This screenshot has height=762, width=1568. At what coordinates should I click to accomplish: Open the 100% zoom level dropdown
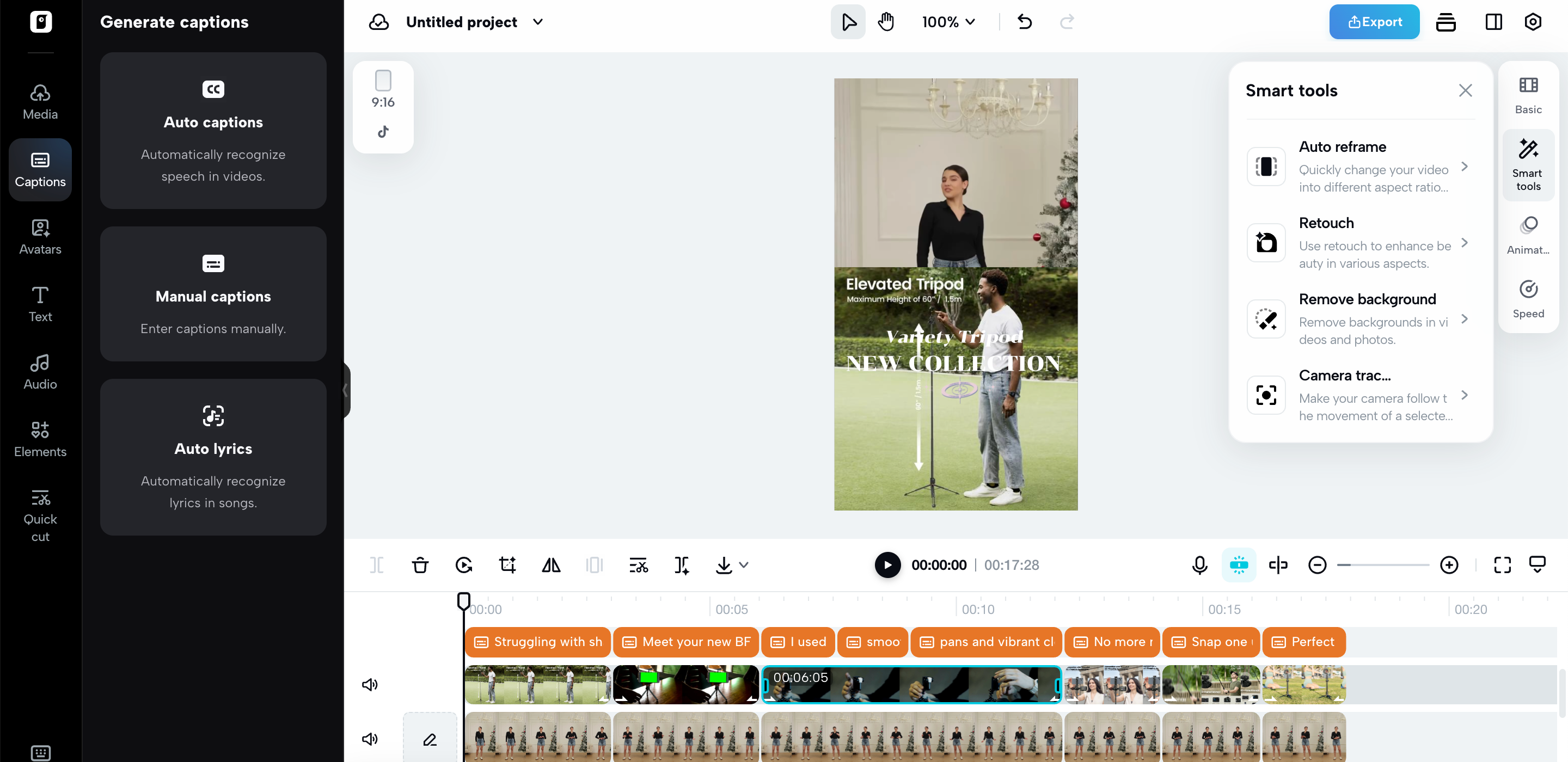948,22
